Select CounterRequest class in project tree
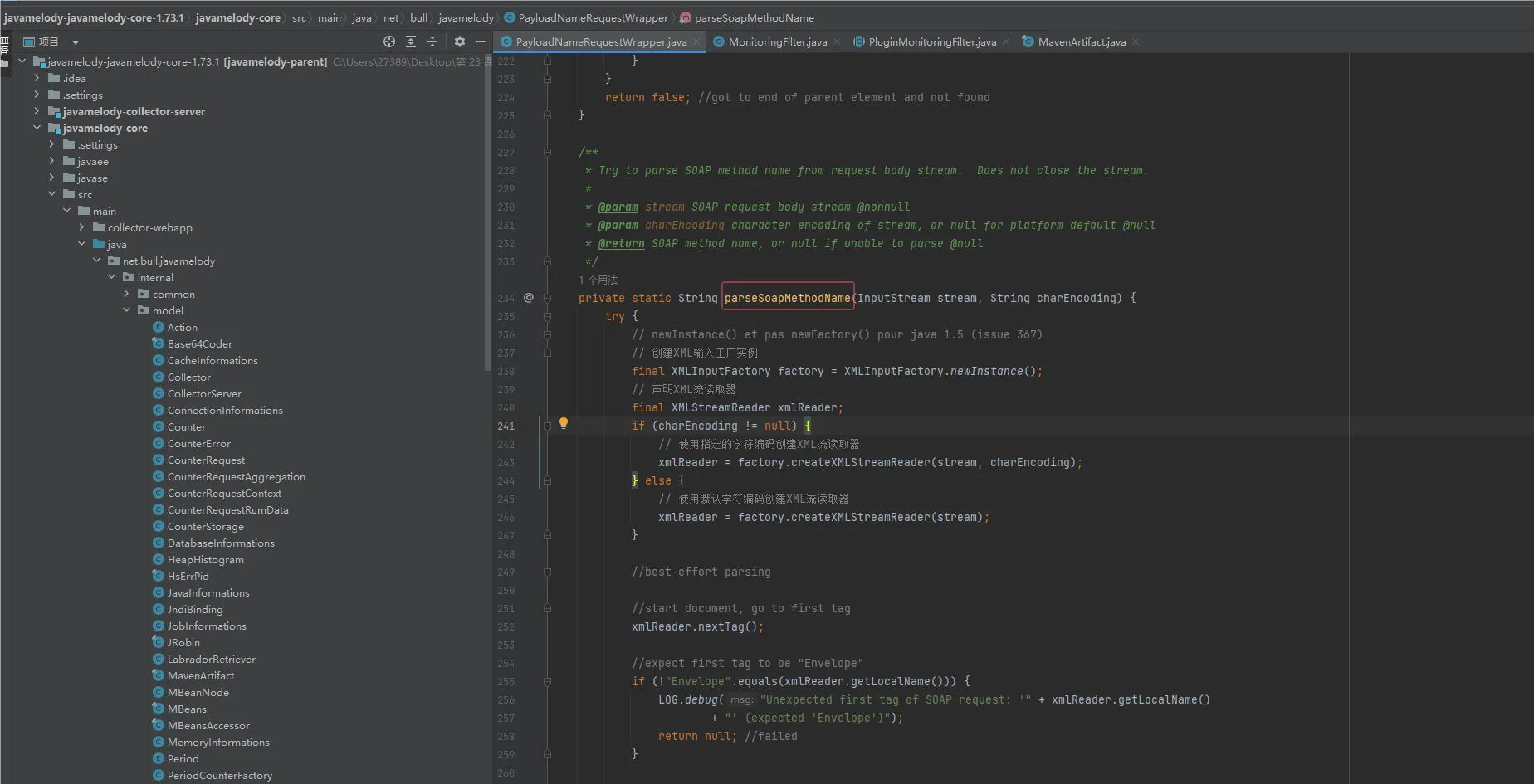Viewport: 1534px width, 784px height. [x=206, y=460]
